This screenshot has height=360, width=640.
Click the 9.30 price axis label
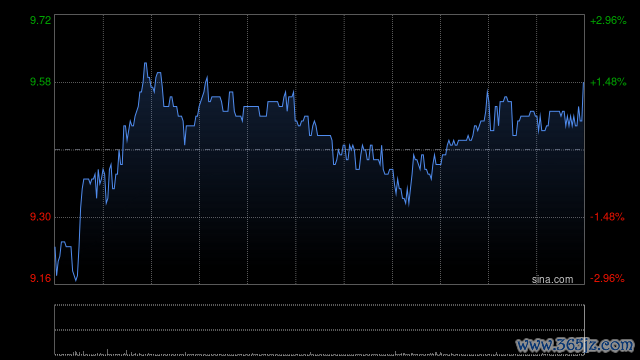[40, 217]
